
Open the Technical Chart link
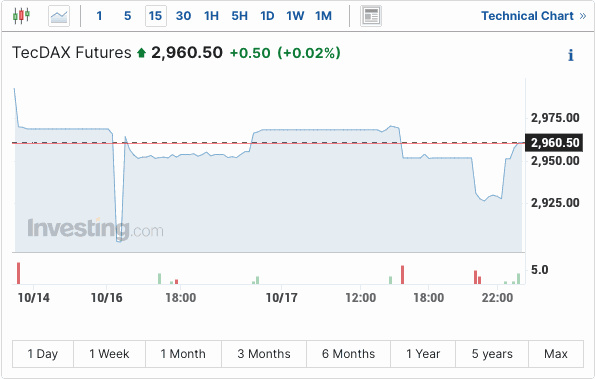point(534,16)
